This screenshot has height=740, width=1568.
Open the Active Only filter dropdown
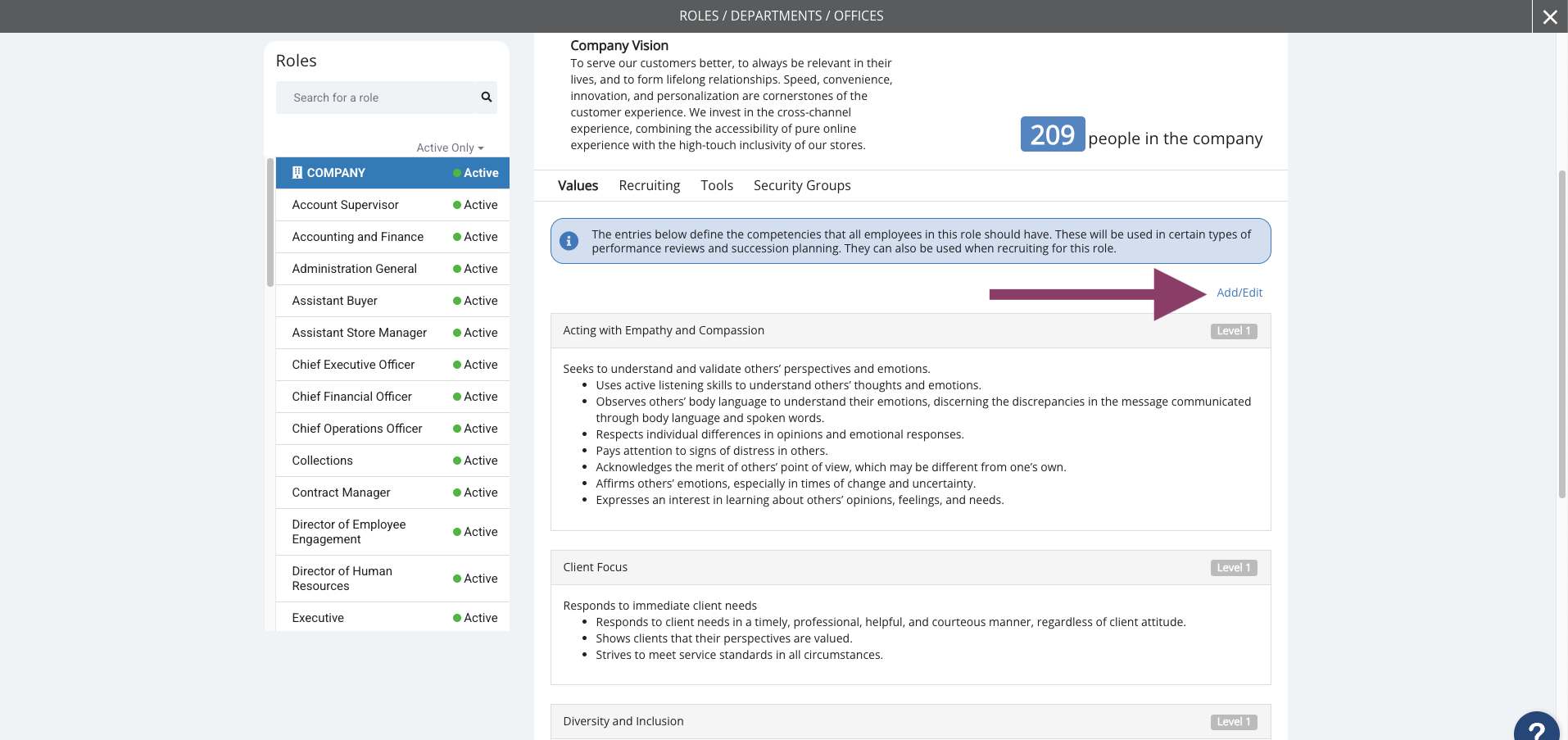(450, 148)
